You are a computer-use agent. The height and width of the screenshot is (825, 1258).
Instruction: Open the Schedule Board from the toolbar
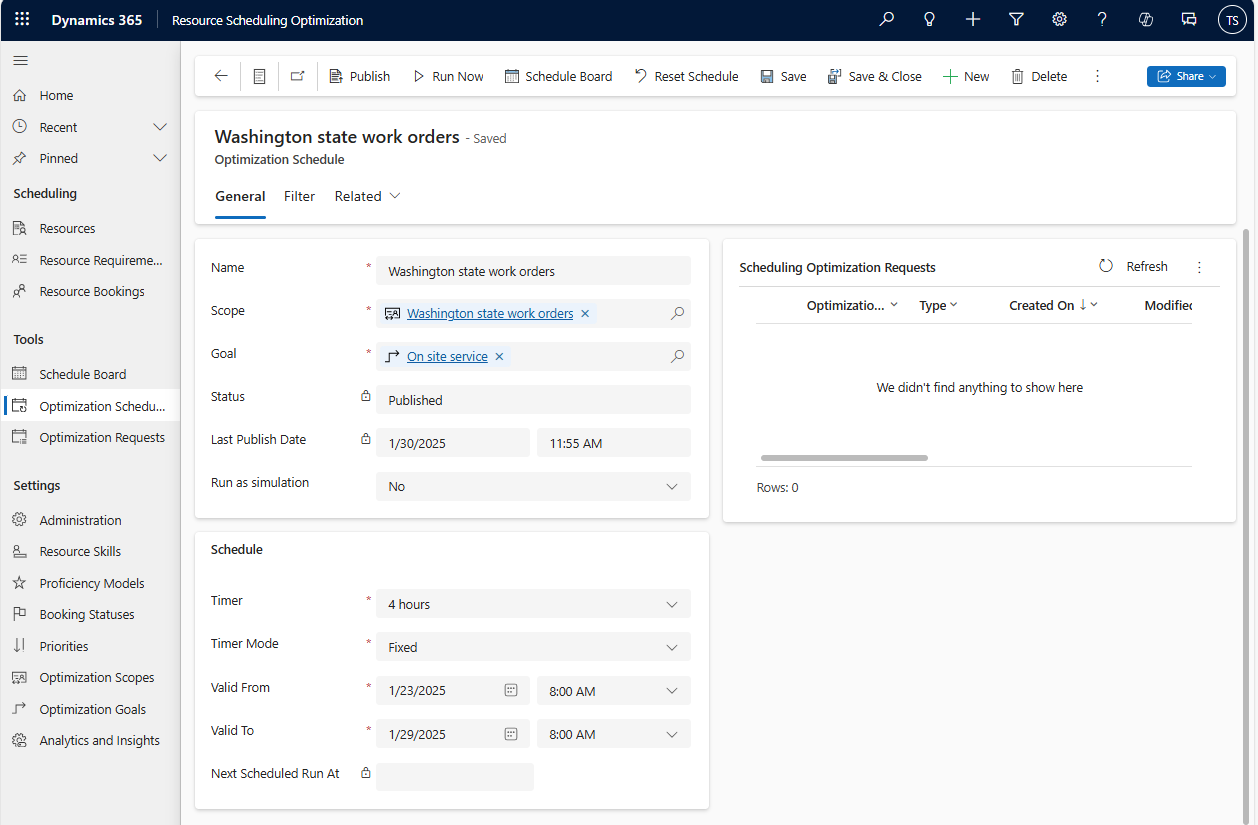[x=558, y=75]
